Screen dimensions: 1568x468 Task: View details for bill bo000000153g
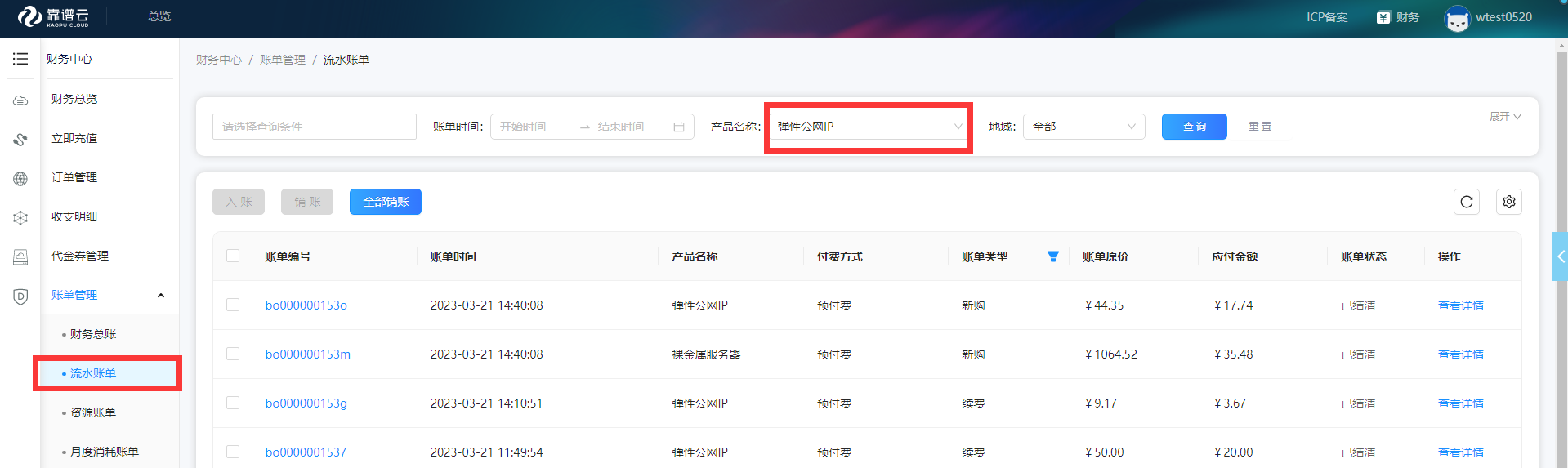1461,403
